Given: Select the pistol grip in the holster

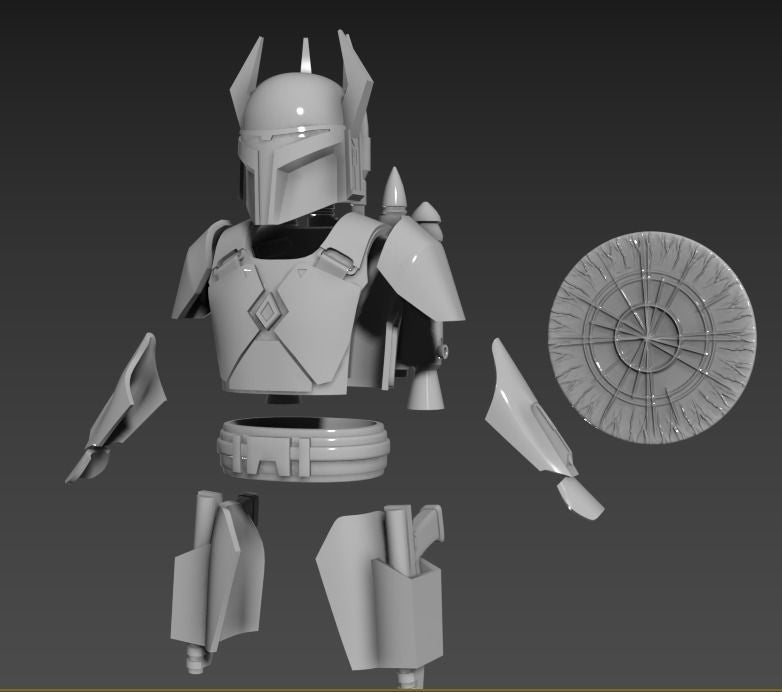Looking at the screenshot, I should tap(428, 532).
